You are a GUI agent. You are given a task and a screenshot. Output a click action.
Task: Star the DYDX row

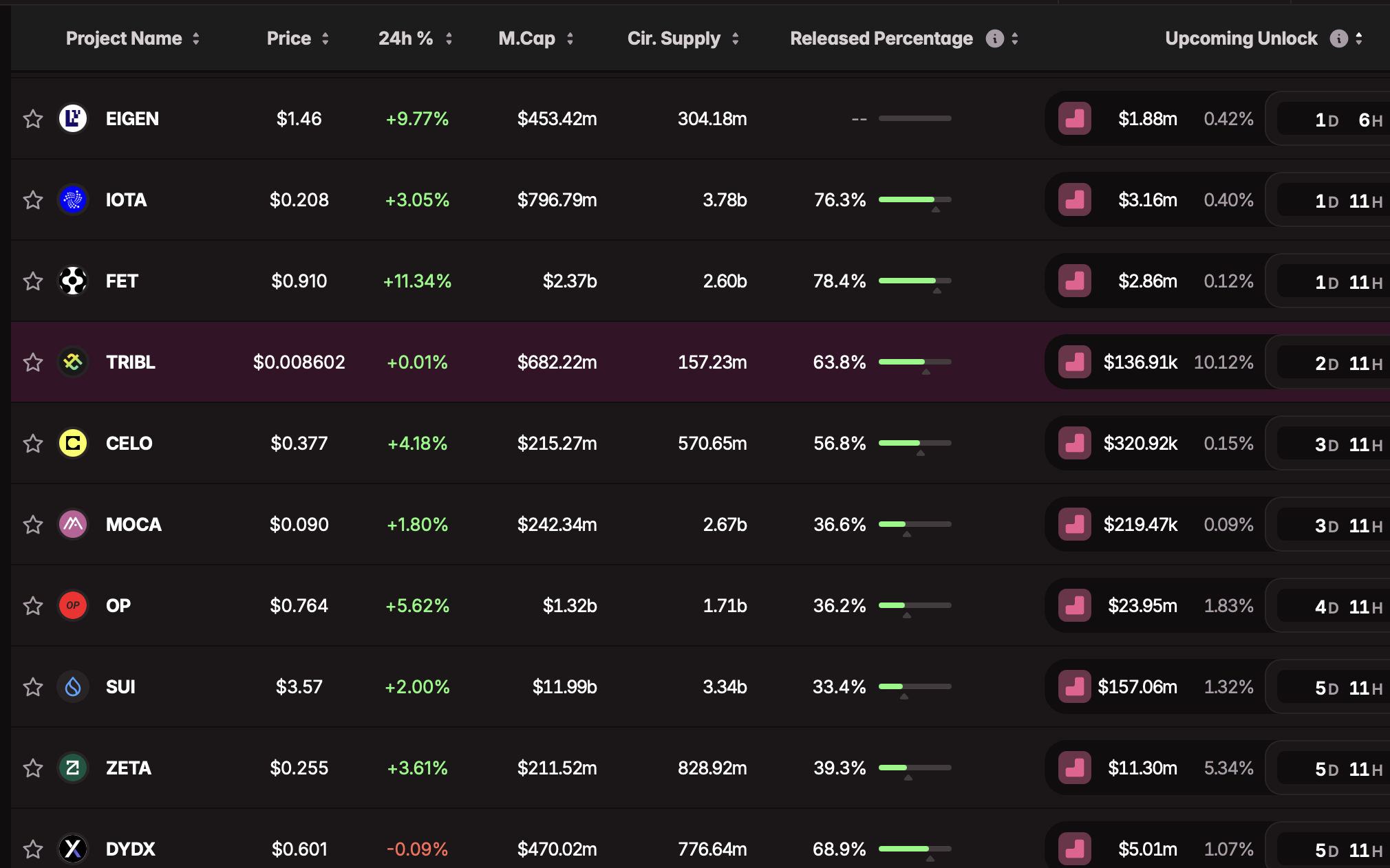(33, 849)
